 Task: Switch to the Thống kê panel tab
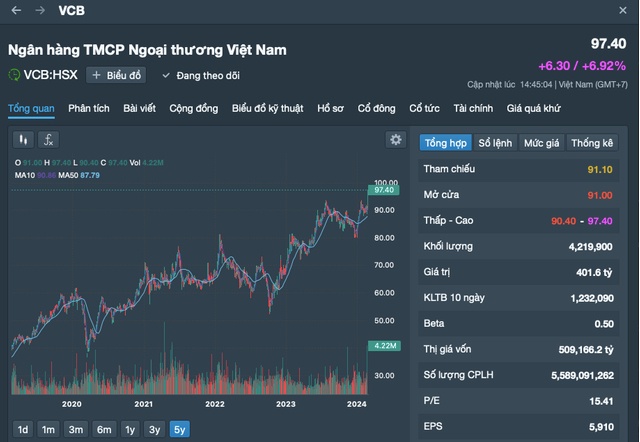click(592, 143)
